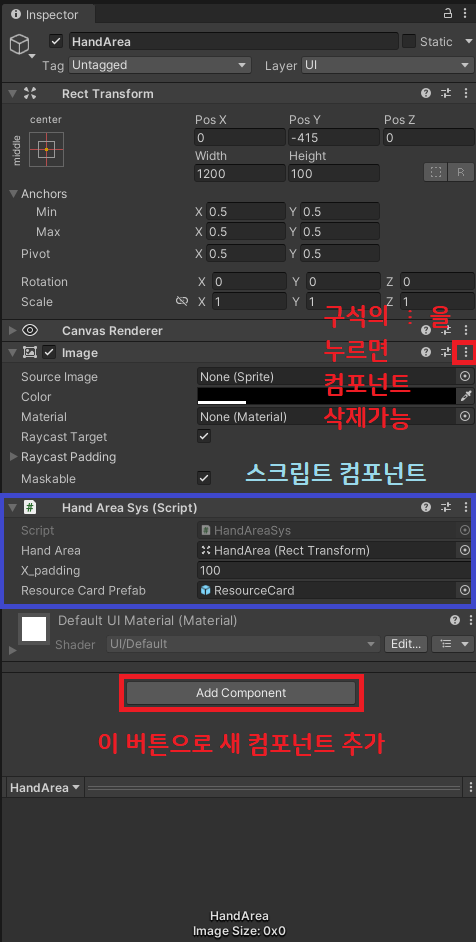
Task: Click the Pos Z field
Action: tap(429, 138)
